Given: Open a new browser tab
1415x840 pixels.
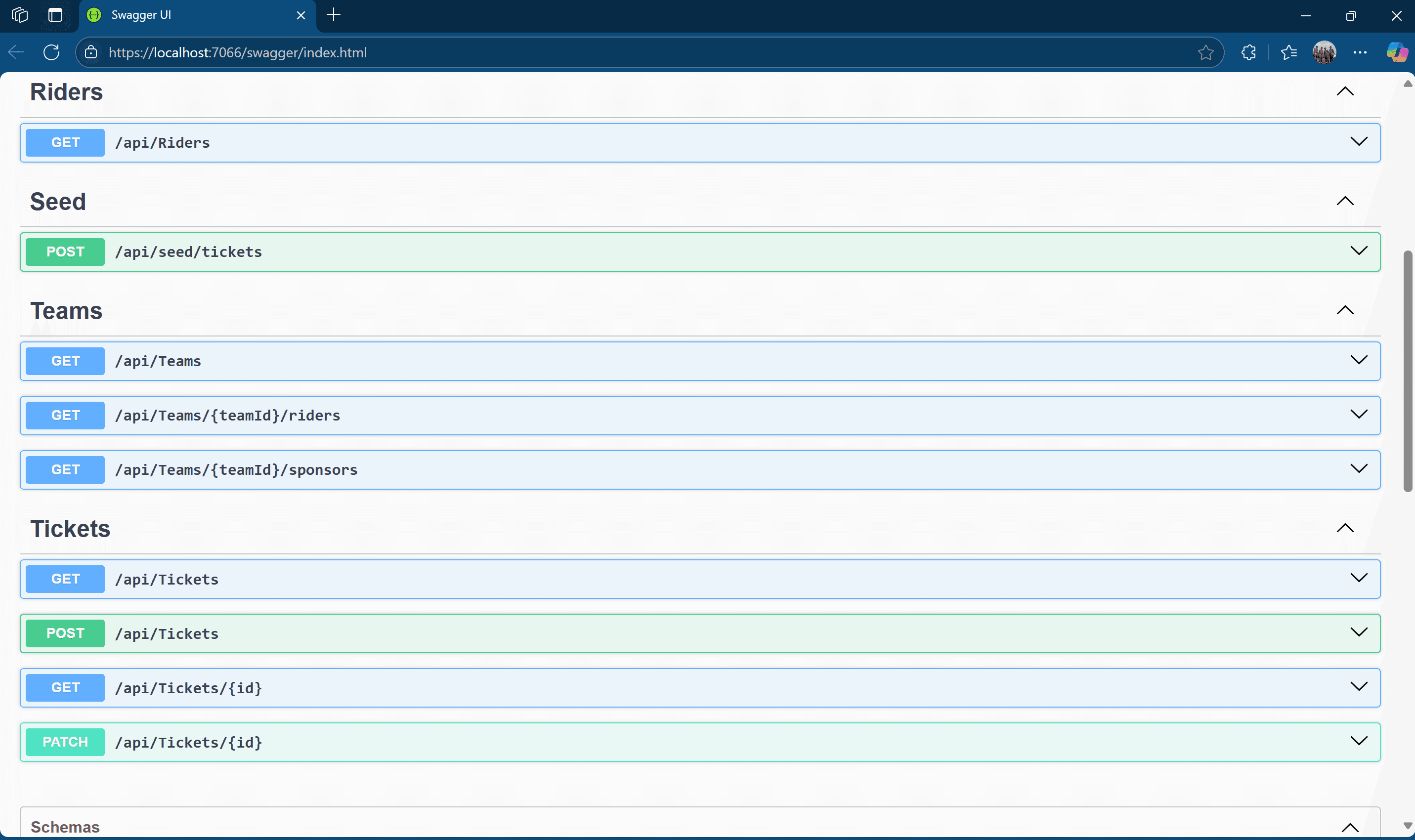Looking at the screenshot, I should [x=334, y=15].
